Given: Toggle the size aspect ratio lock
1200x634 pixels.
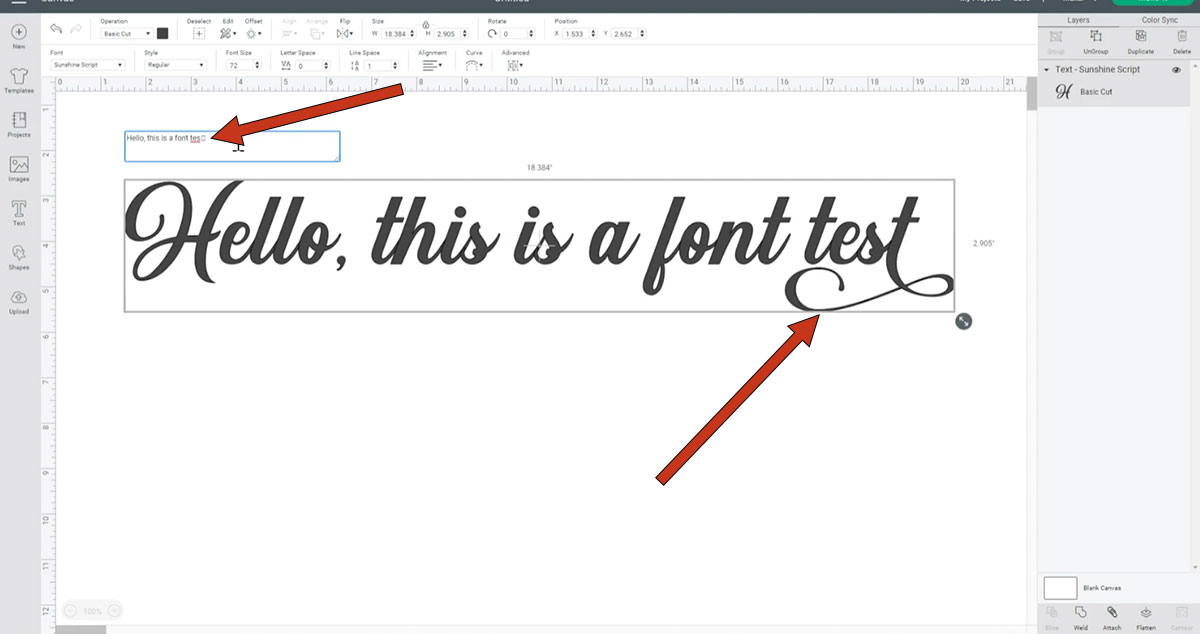Looking at the screenshot, I should click(426, 24).
